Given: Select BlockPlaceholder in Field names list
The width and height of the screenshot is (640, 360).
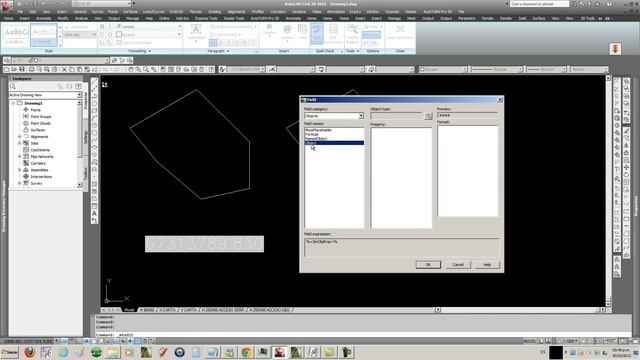Looking at the screenshot, I should tap(318, 130).
